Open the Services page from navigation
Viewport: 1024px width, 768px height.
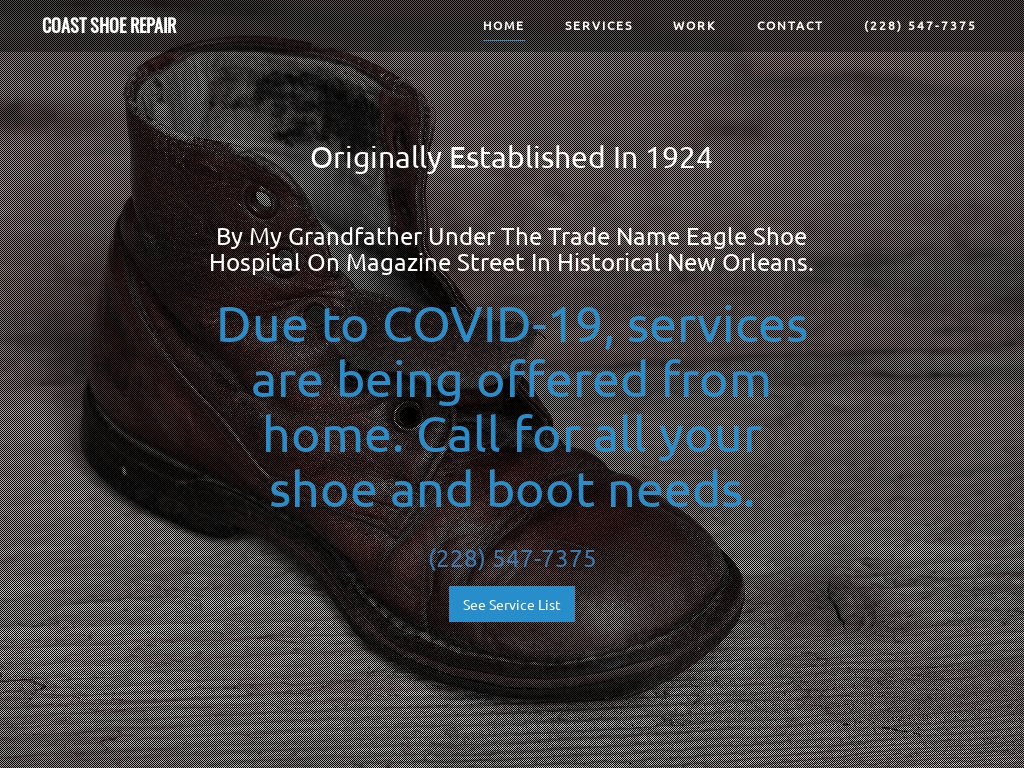[599, 25]
